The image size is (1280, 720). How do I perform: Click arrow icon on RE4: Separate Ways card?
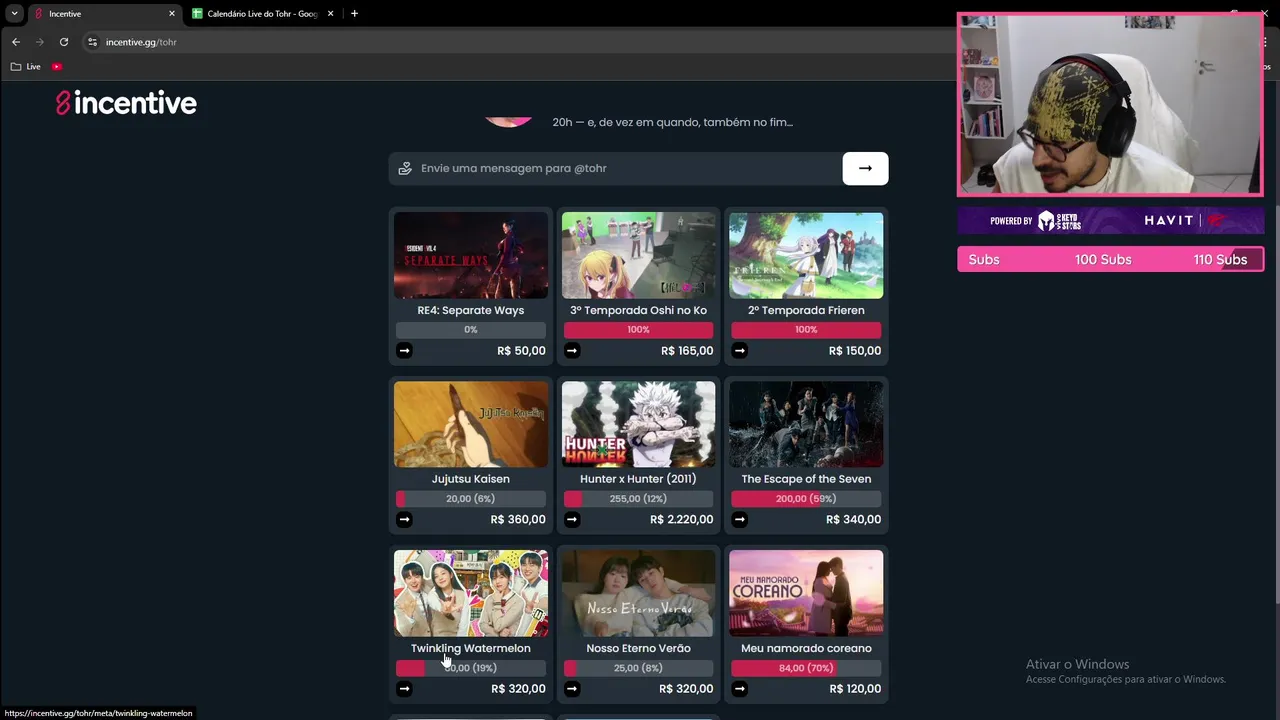coord(404,350)
